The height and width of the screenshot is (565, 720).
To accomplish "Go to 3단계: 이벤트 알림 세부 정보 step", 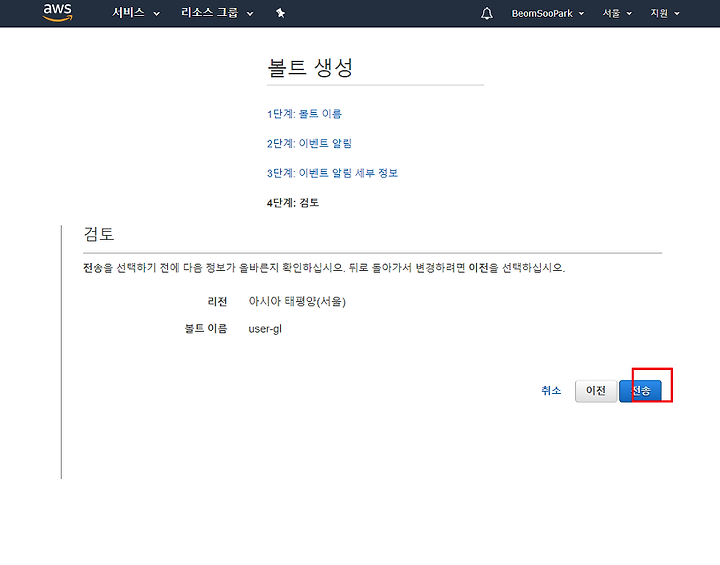I will click(332, 173).
